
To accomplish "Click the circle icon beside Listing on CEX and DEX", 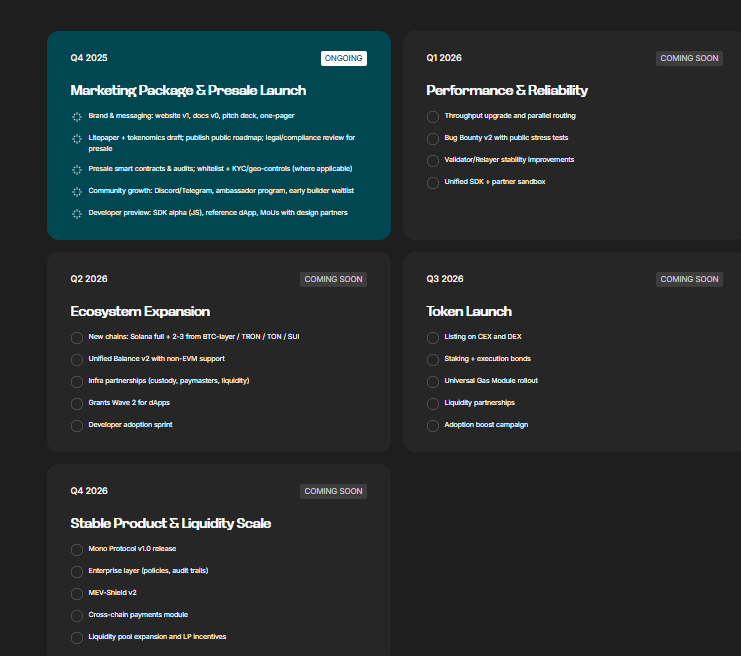I will (433, 338).
